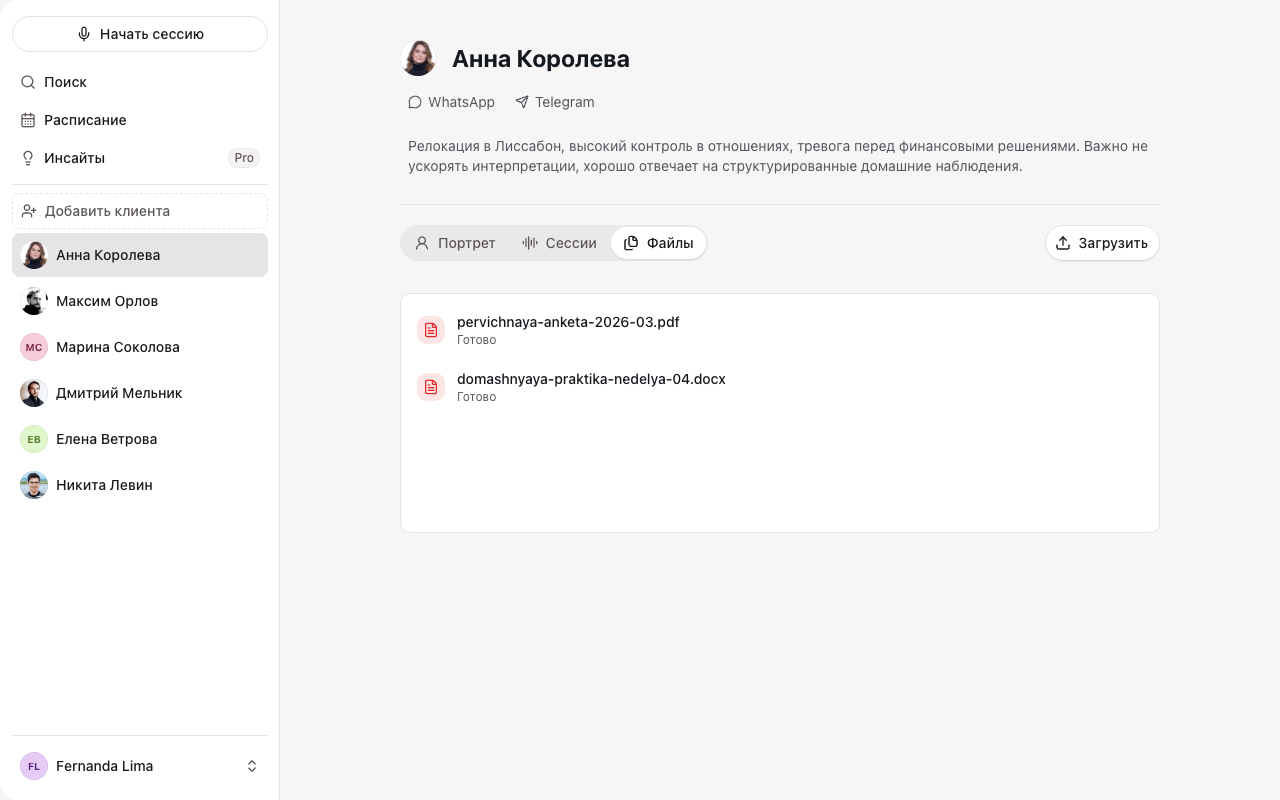Viewport: 1280px width, 800px height.
Task: Click the magnifier icon next to Поиск
Action: click(x=28, y=82)
